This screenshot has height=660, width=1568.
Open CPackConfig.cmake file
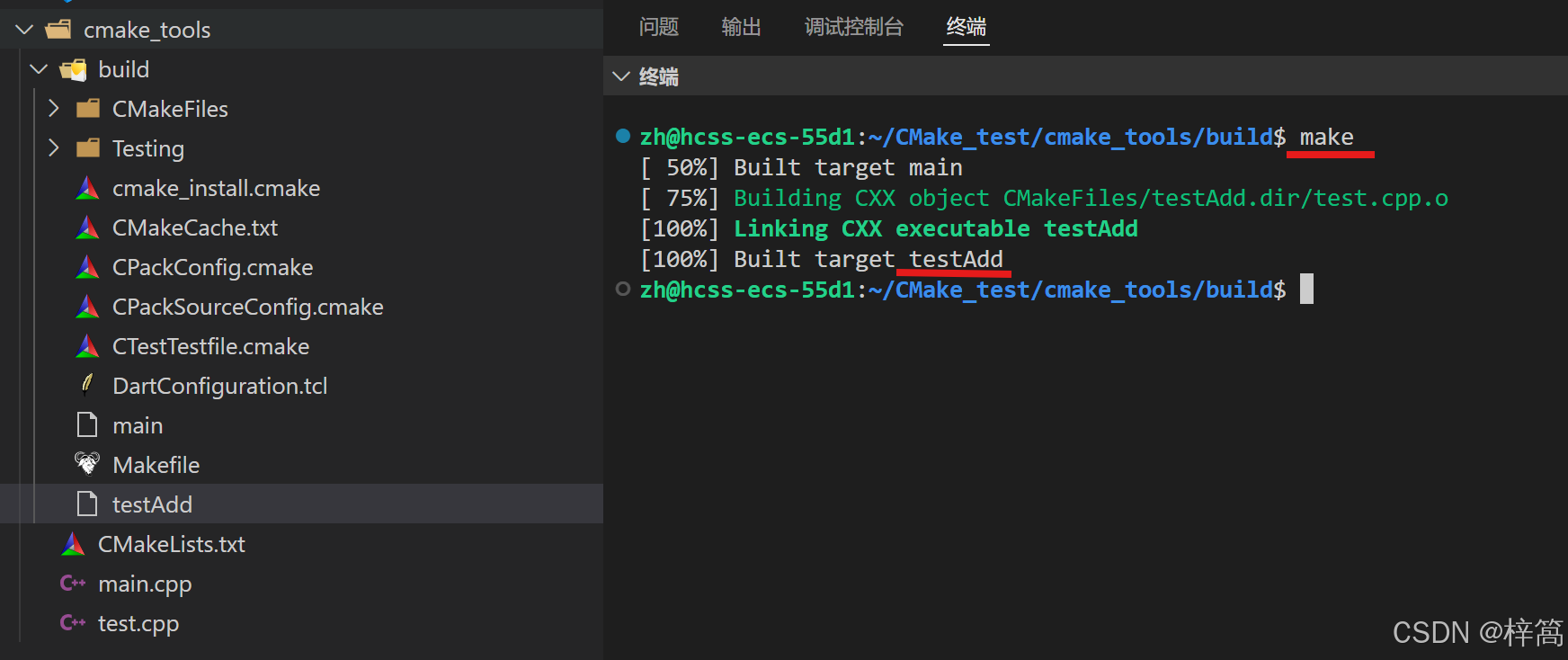click(x=212, y=267)
